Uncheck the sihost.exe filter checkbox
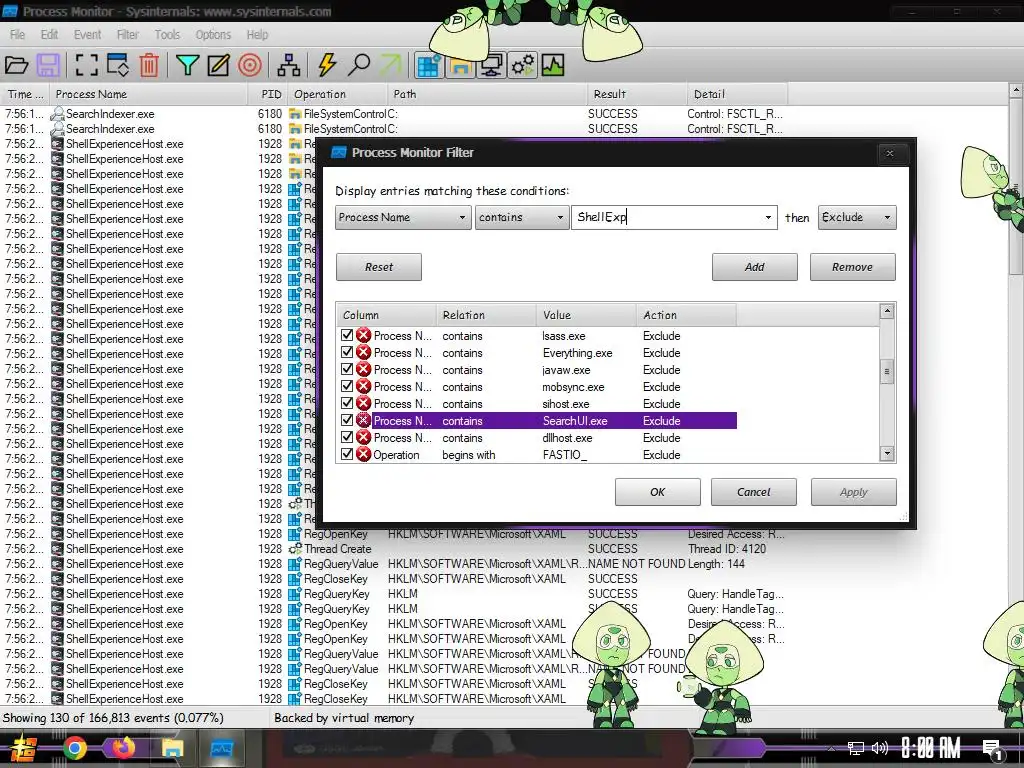Viewport: 1024px width, 768px height. click(x=347, y=403)
